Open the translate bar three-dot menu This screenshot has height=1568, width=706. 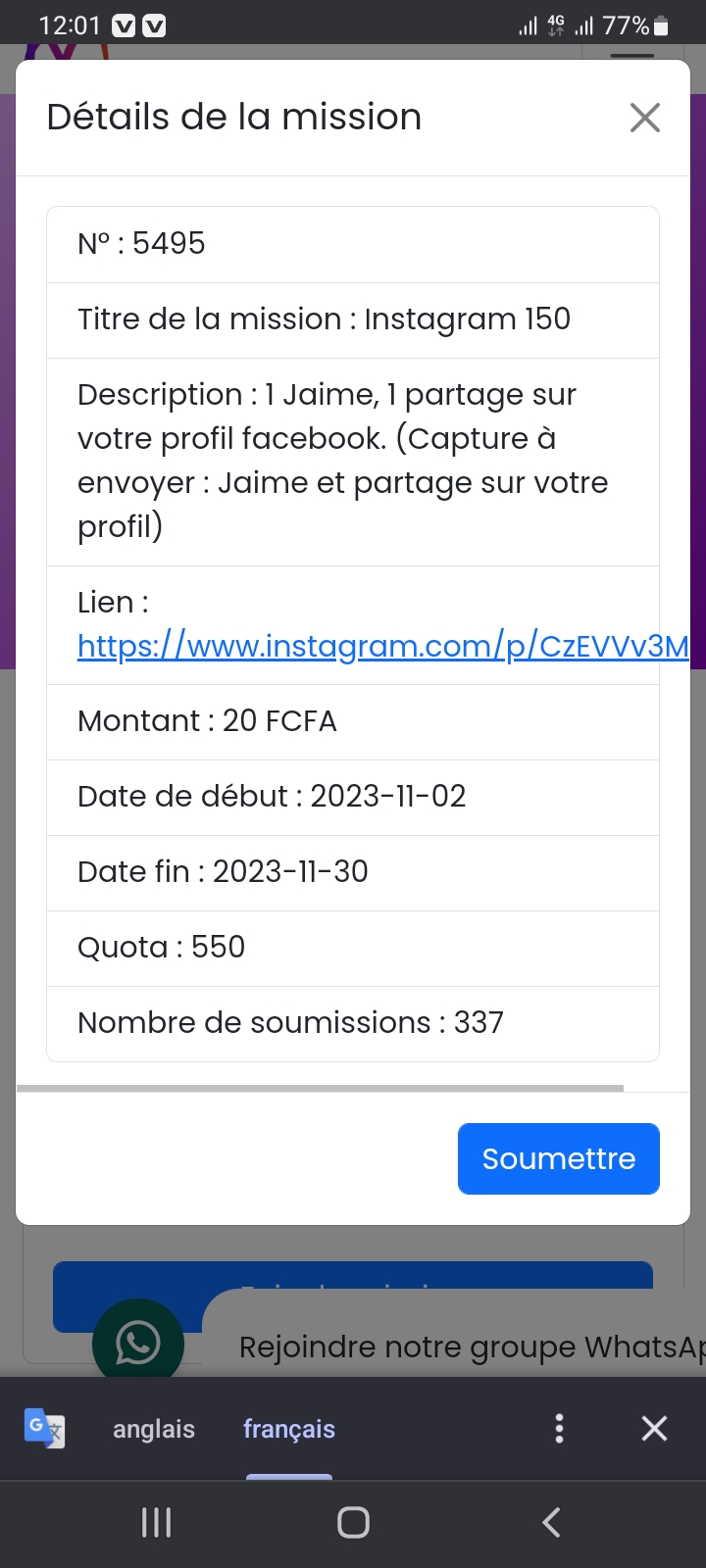pyautogui.click(x=559, y=1428)
